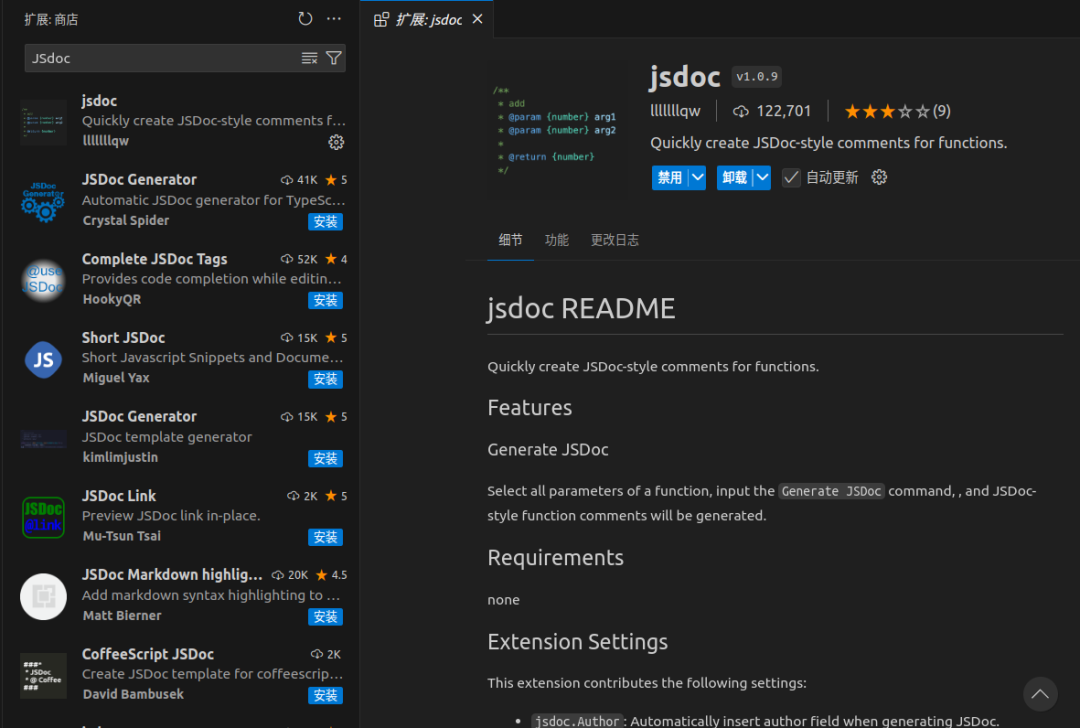Clear extension search results icon
1080x728 pixels.
(x=309, y=59)
